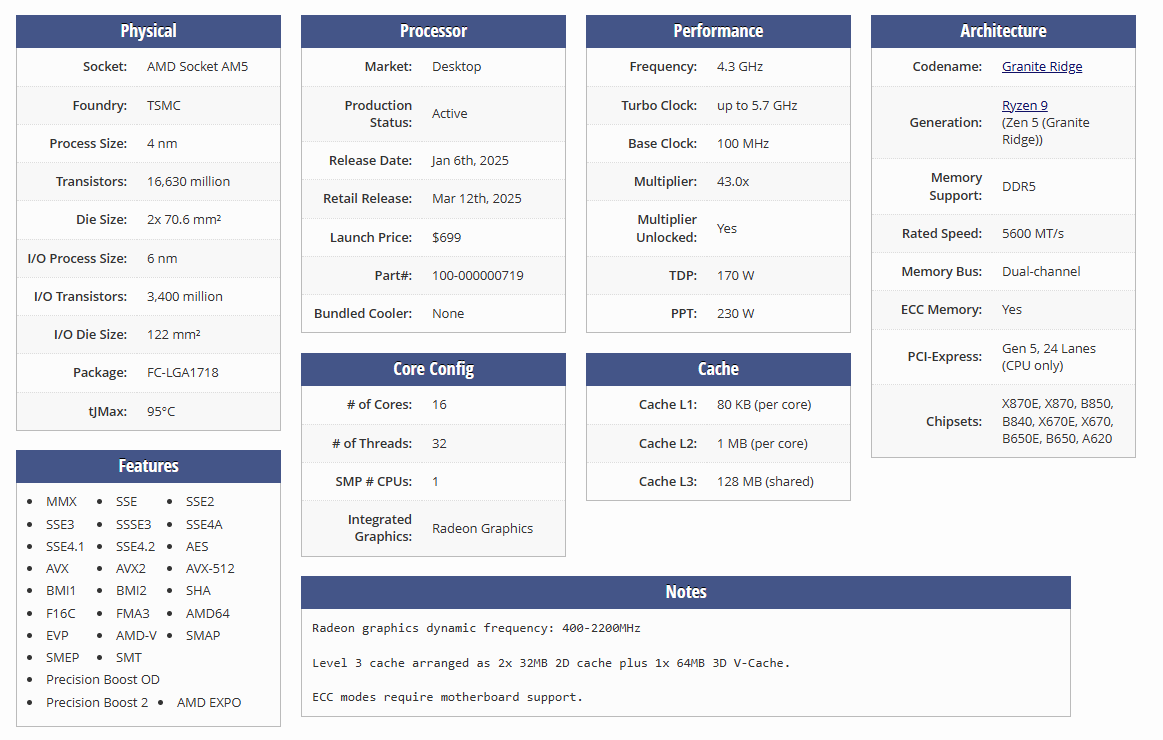Click the AMD Socket AM5 value
Image resolution: width=1163 pixels, height=740 pixels.
197,67
